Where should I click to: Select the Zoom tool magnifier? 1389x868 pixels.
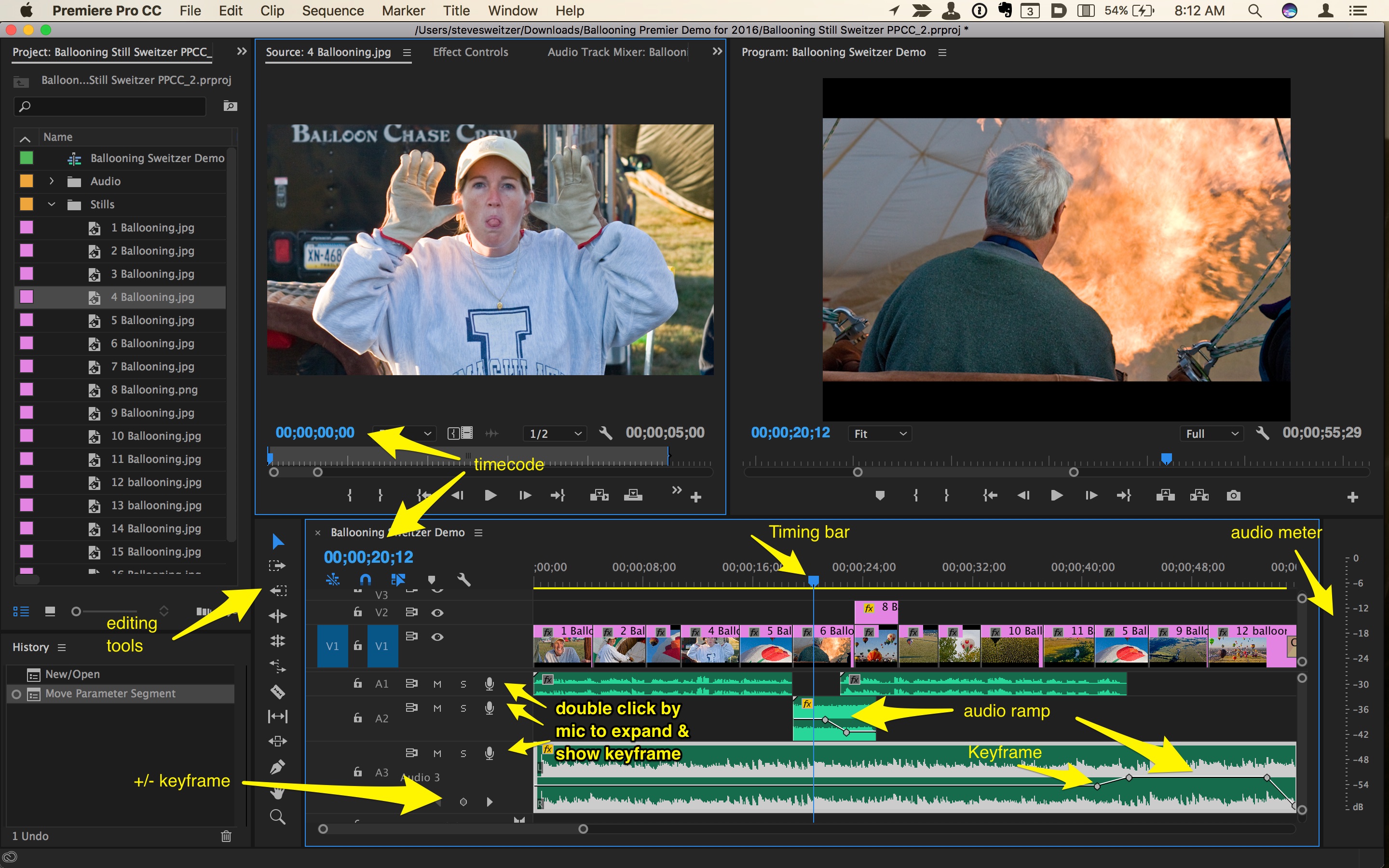278,816
